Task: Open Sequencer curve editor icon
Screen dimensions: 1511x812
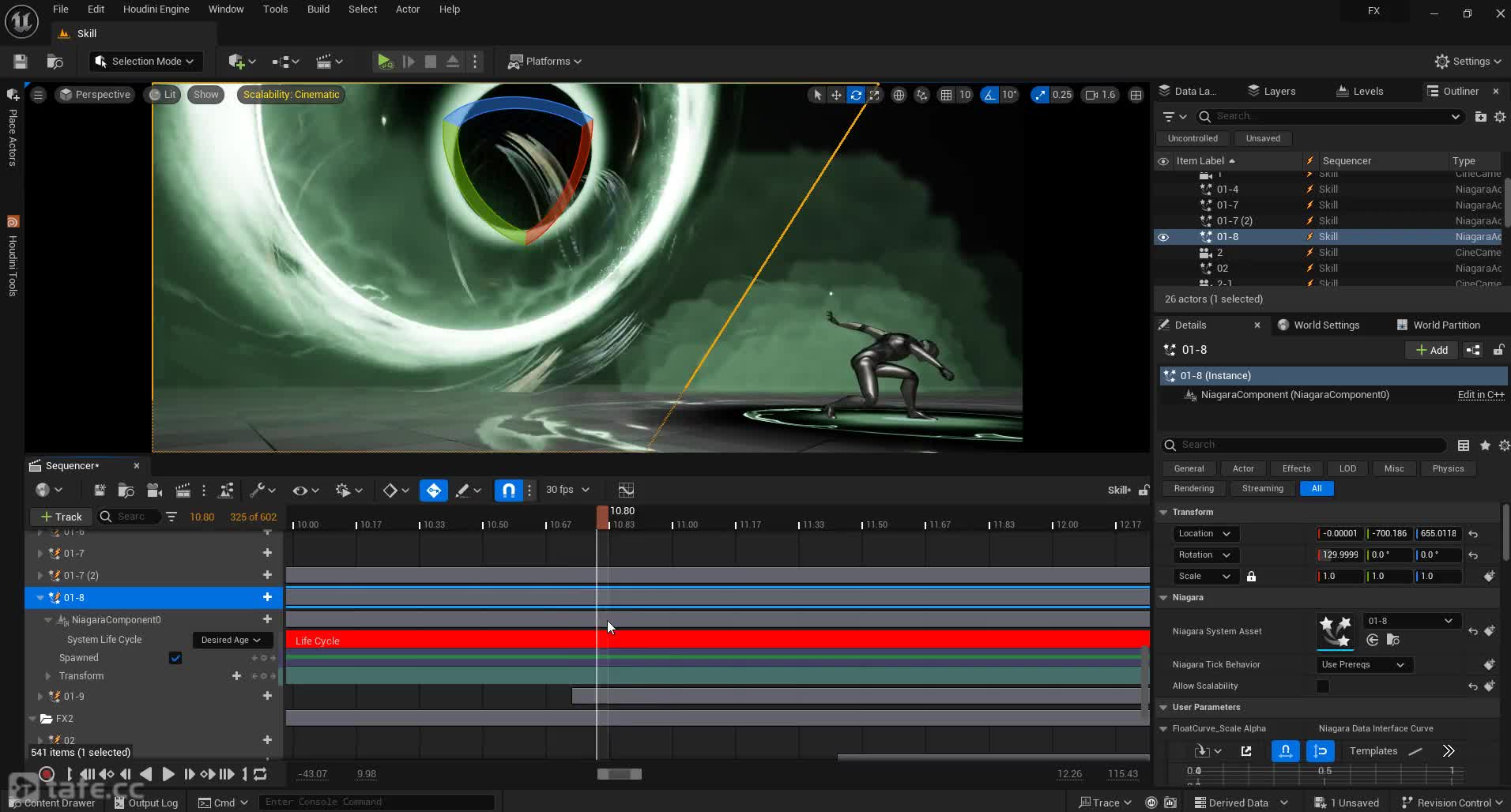Action: [x=626, y=491]
